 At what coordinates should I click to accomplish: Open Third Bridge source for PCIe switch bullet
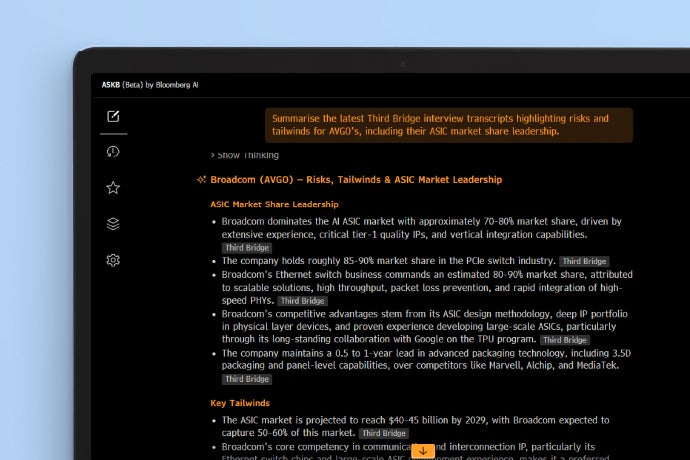[x=584, y=261]
